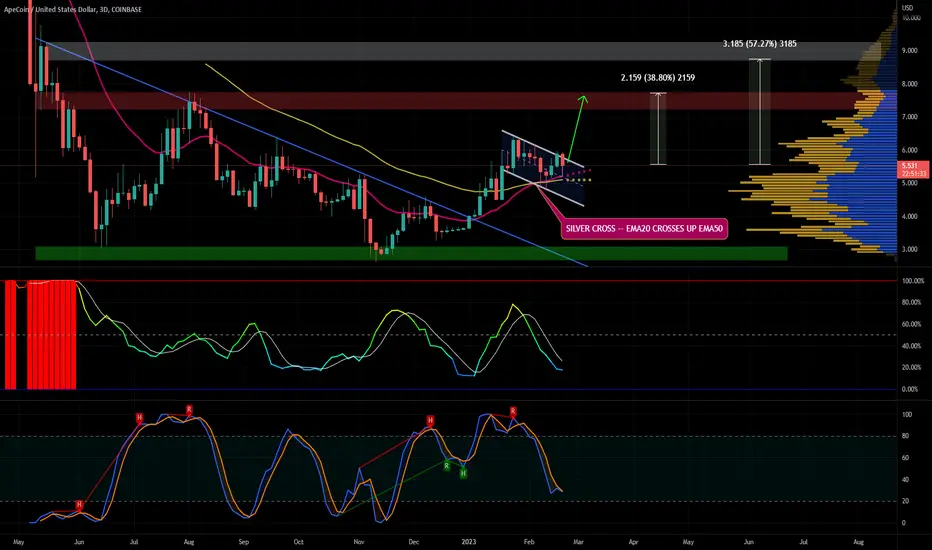Click the green support zone rectangle
The image size is (932, 550).
click(411, 253)
